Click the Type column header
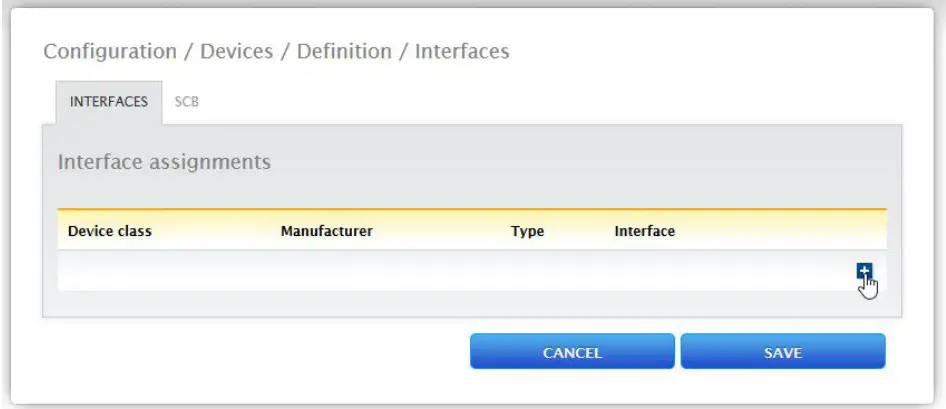Image resolution: width=946 pixels, height=409 pixels. click(x=527, y=231)
